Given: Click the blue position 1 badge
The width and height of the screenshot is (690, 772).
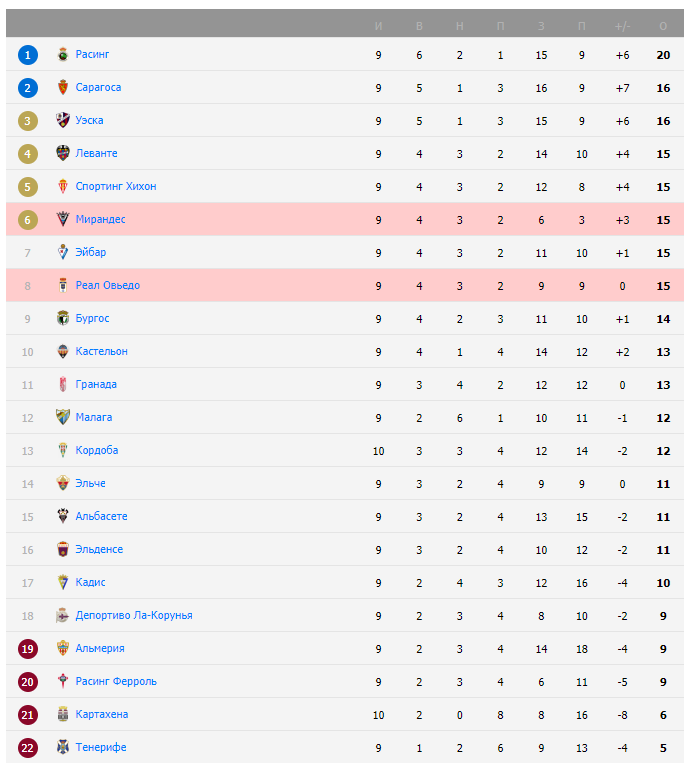Looking at the screenshot, I should (x=28, y=54).
